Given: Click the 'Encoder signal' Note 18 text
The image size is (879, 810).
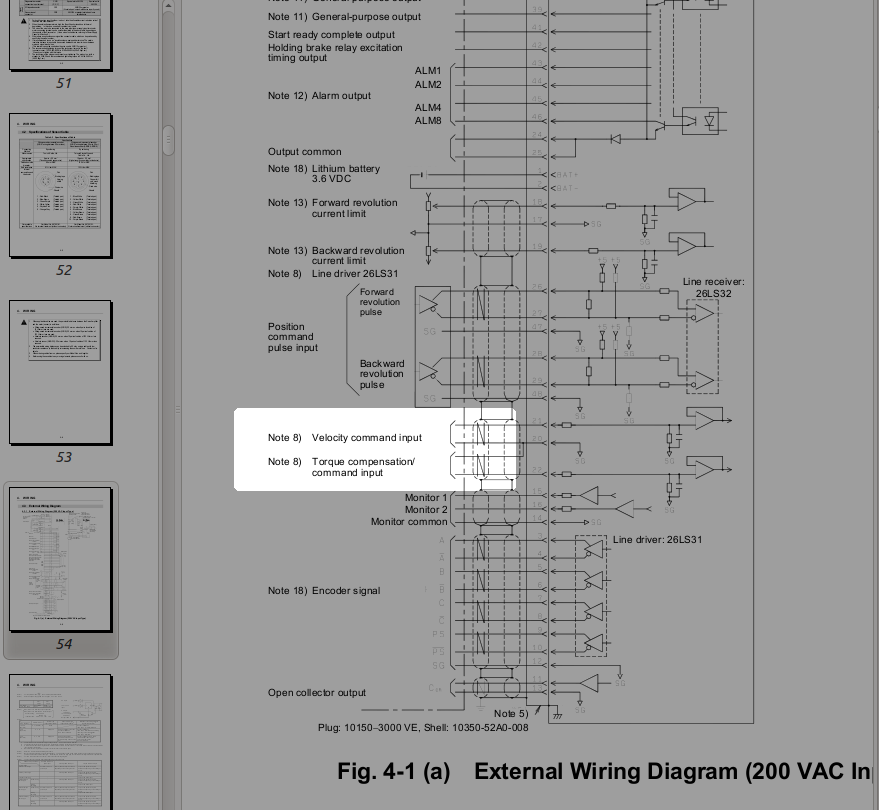Looking at the screenshot, I should [x=346, y=591].
